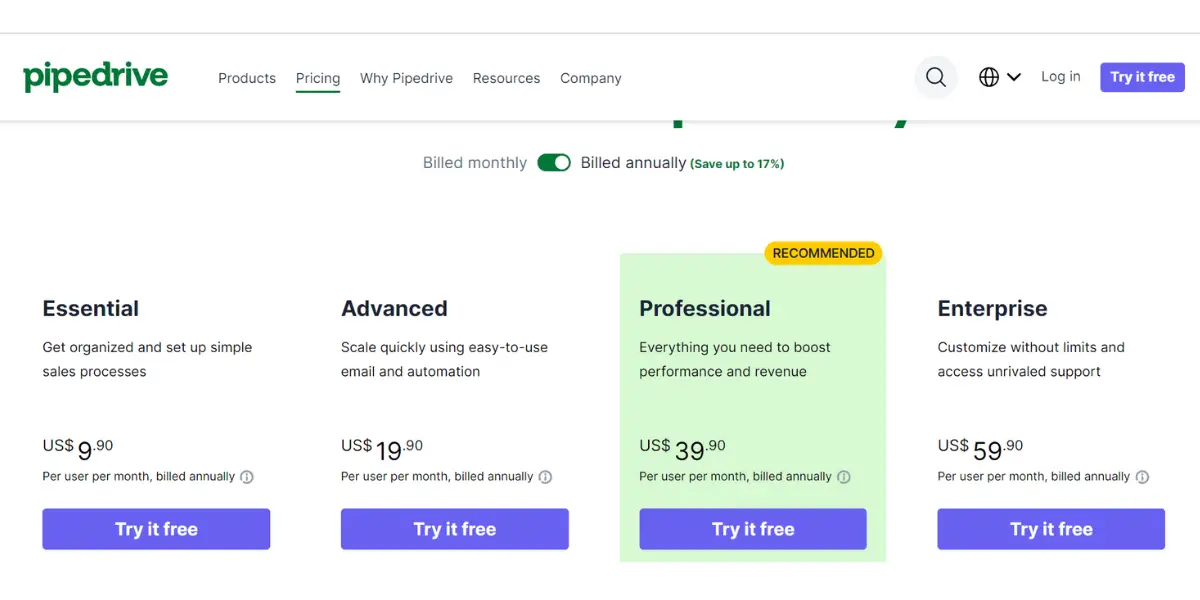The image size is (1200, 600).
Task: Start Enterprise plan with Try it free
Action: [1051, 529]
